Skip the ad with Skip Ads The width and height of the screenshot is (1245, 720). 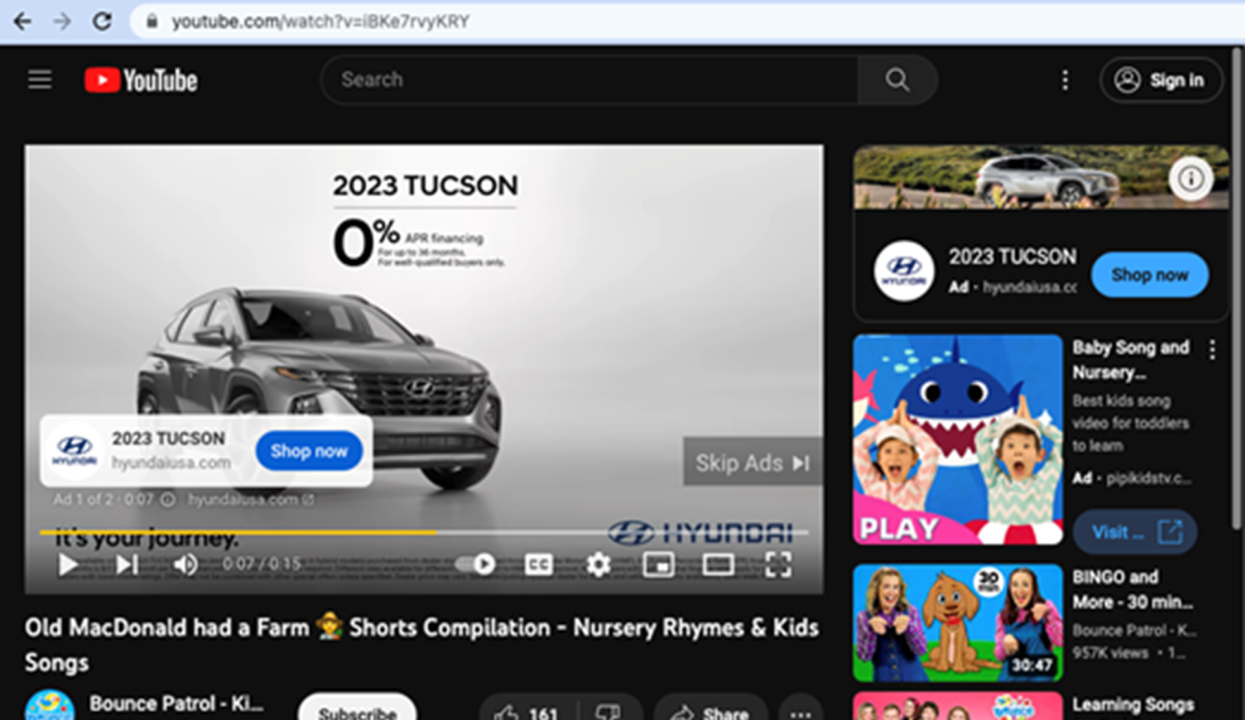(752, 462)
